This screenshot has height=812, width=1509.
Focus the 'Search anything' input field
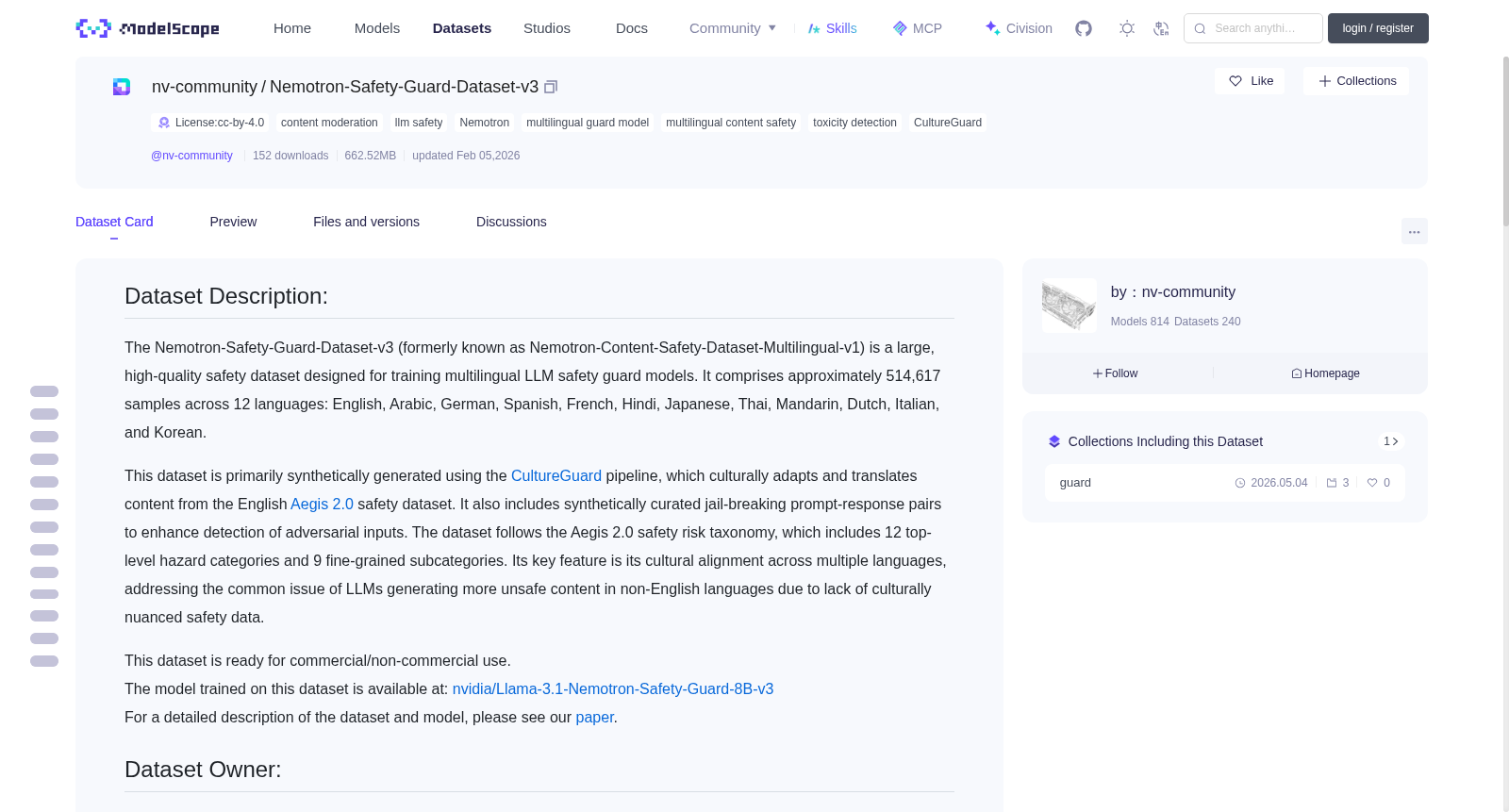coord(1253,28)
